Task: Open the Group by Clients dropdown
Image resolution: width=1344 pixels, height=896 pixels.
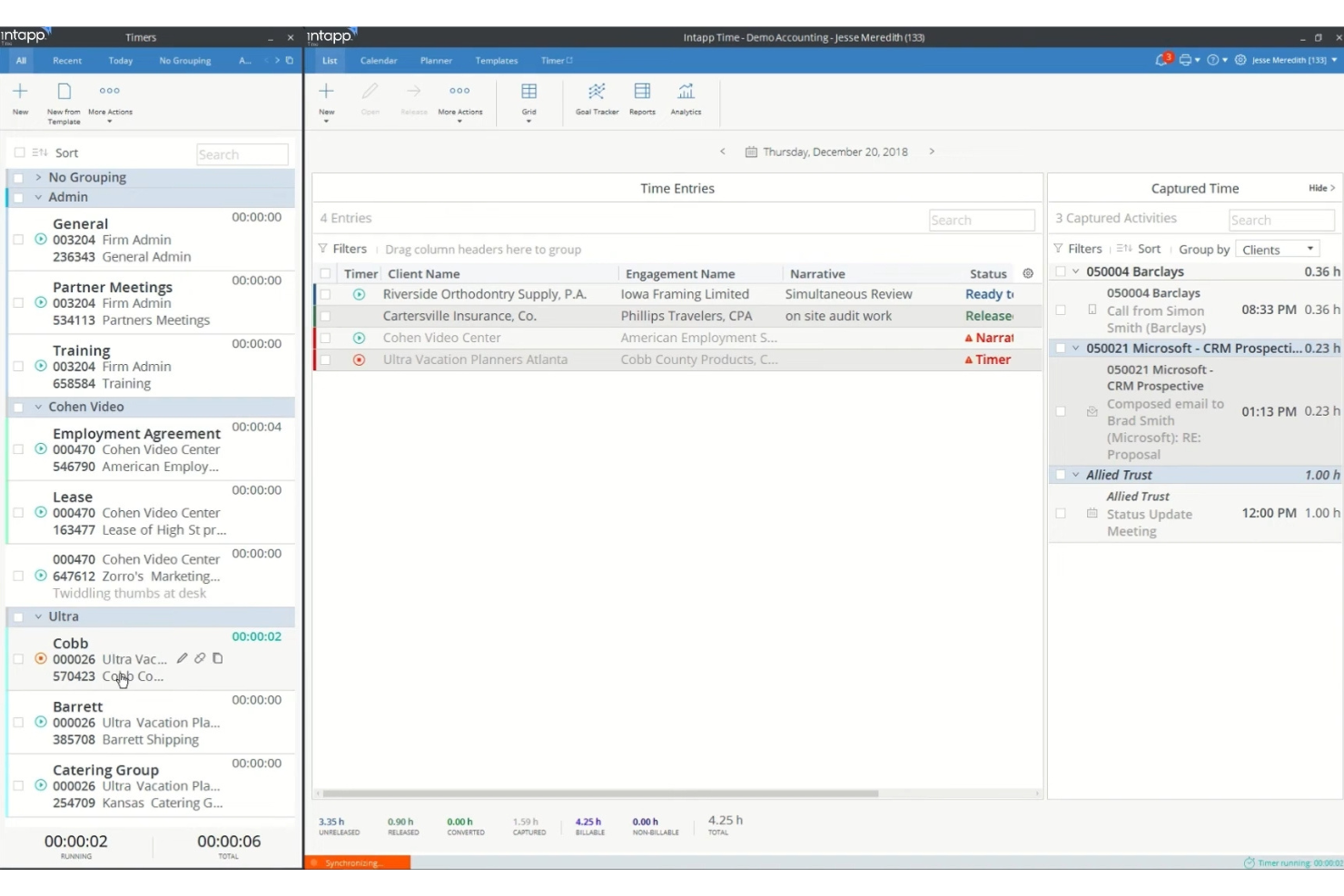Action: 1278,250
